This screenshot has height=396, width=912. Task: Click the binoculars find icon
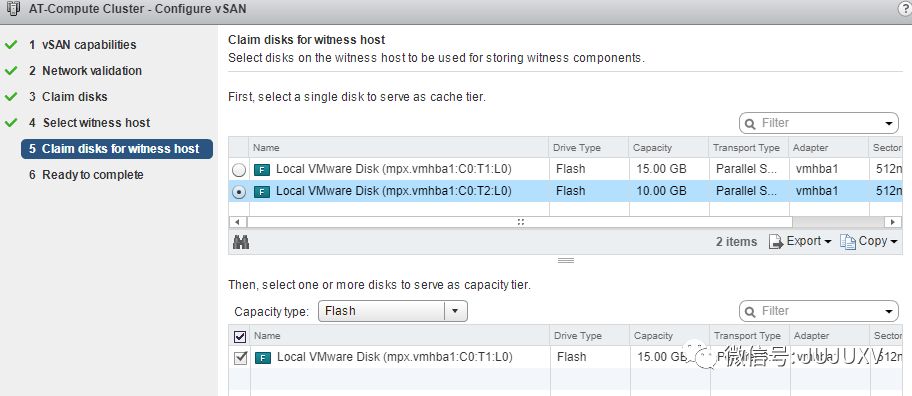click(x=241, y=242)
